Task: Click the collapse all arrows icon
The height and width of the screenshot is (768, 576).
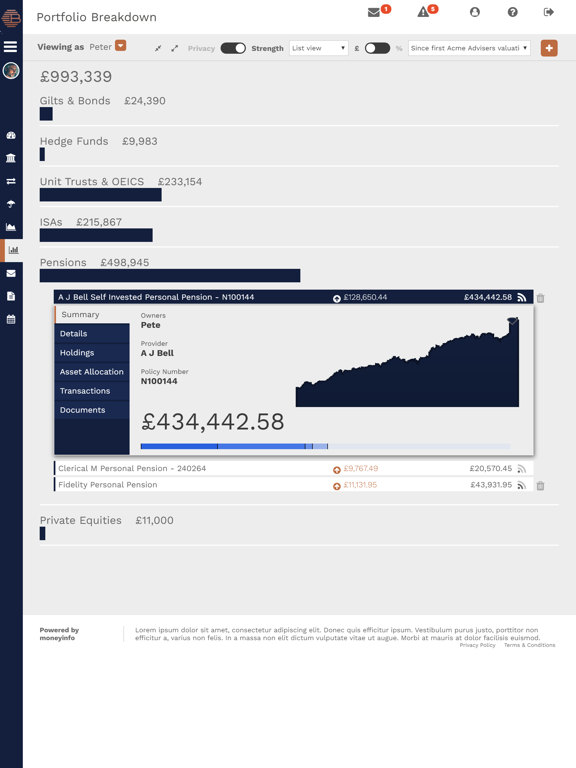Action: 158,48
